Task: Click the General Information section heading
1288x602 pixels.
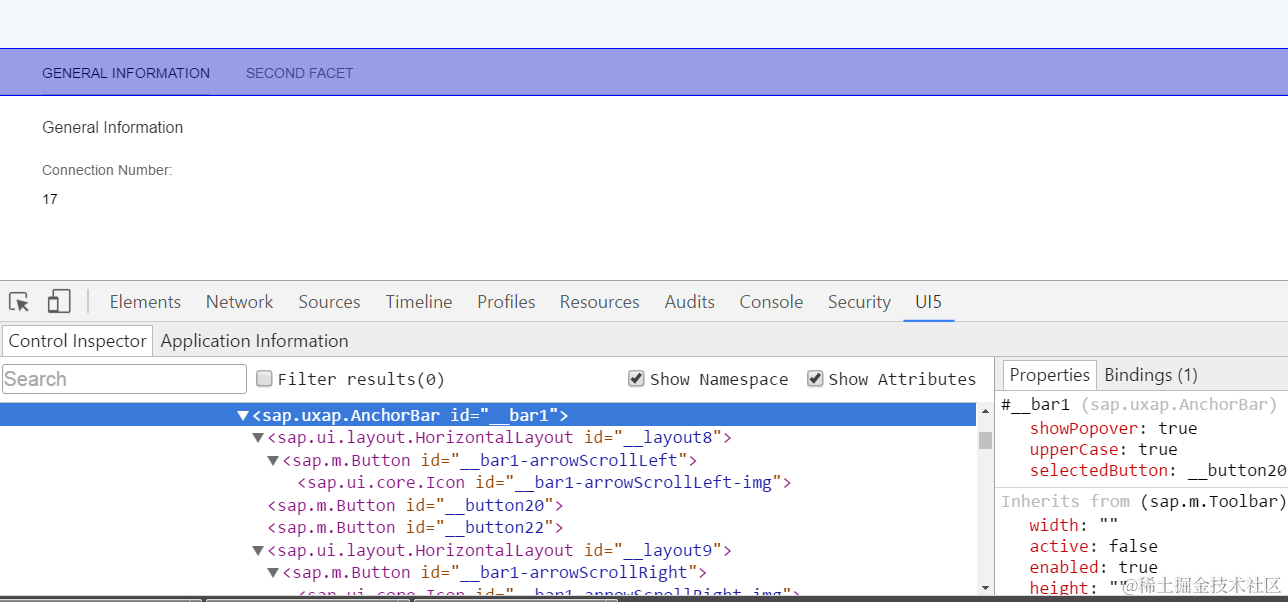Action: [113, 127]
